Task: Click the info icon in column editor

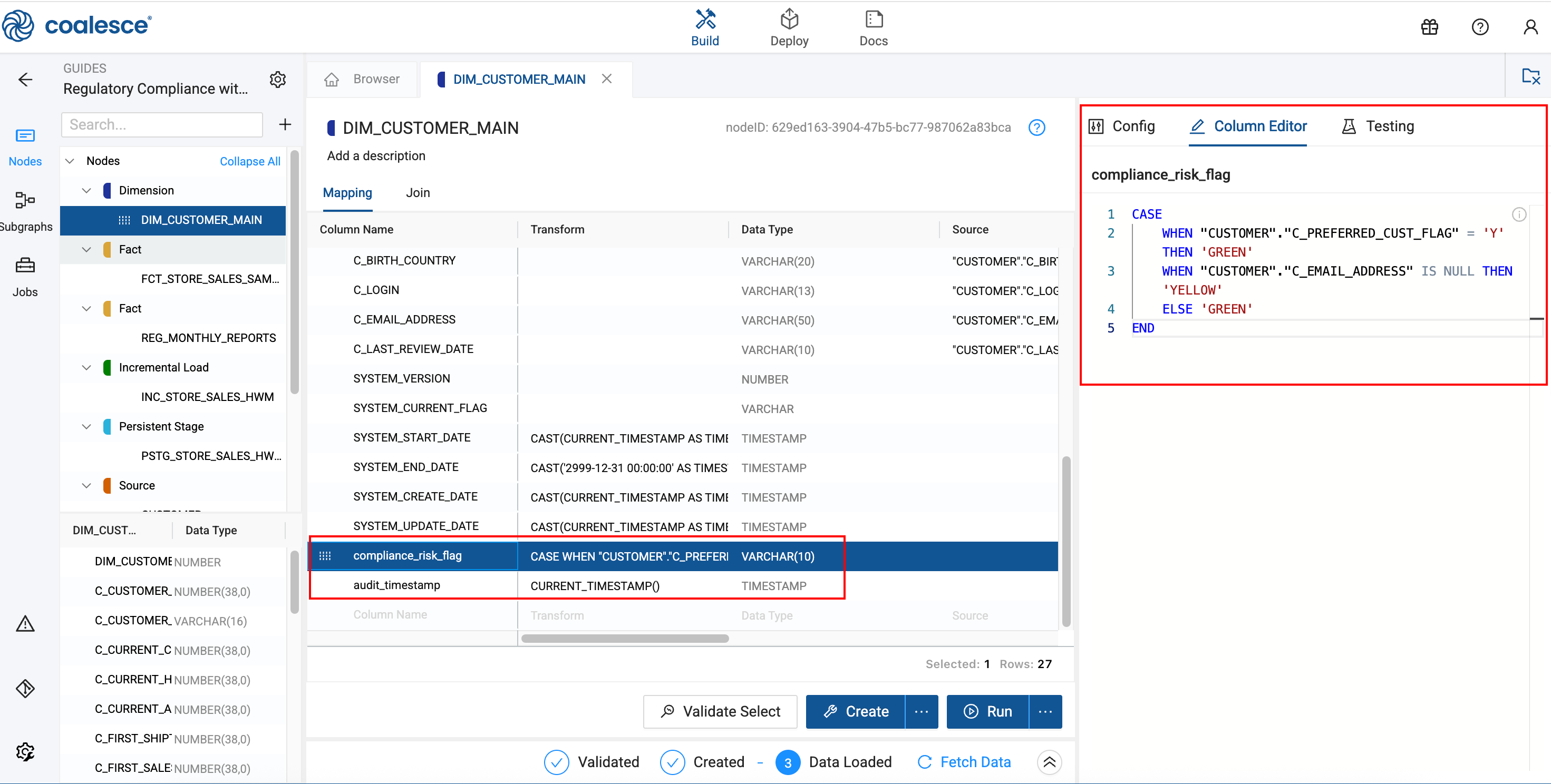Action: pyautogui.click(x=1518, y=214)
